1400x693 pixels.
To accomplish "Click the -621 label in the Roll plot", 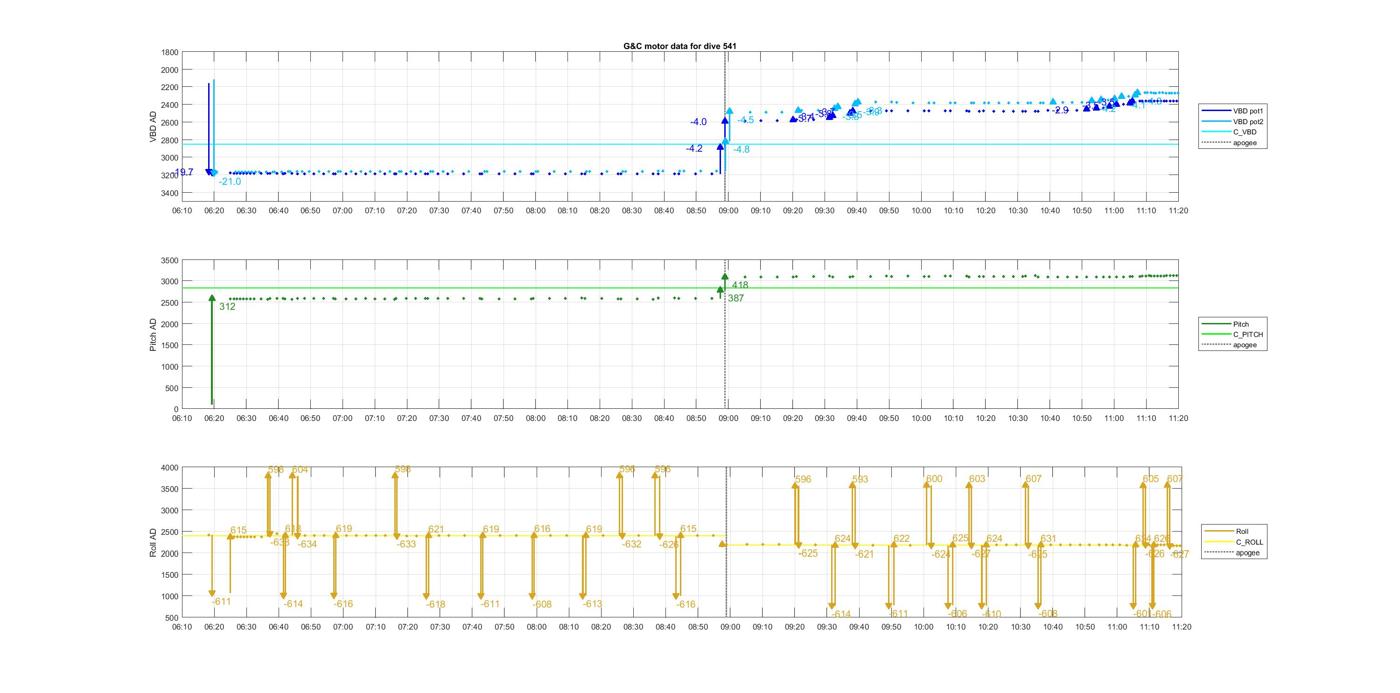I will click(864, 554).
